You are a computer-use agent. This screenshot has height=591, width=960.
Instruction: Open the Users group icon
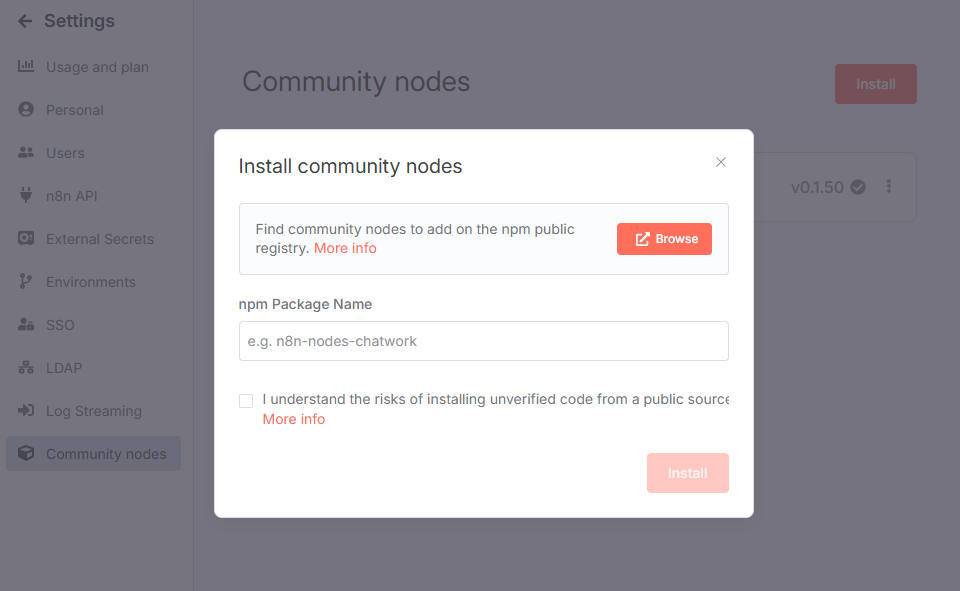(x=26, y=152)
